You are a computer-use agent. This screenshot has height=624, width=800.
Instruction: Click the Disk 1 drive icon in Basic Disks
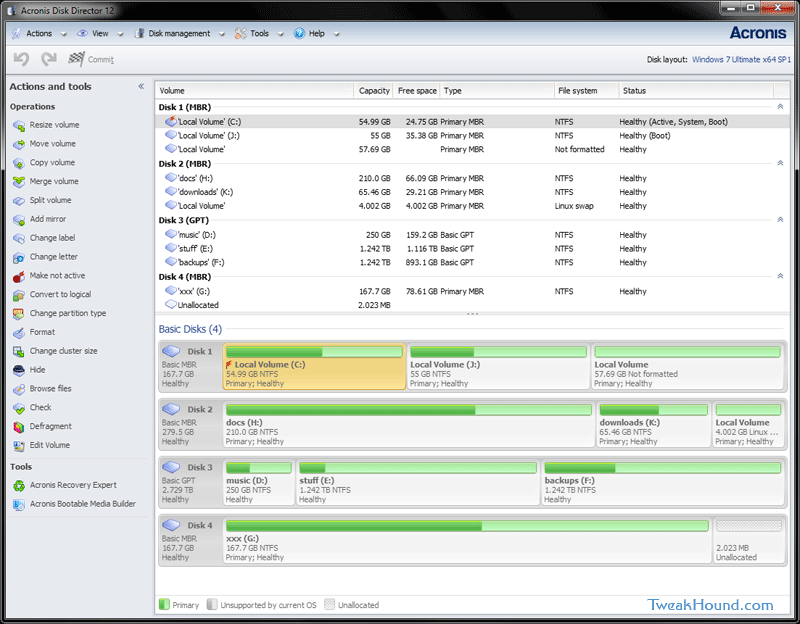pyautogui.click(x=171, y=351)
